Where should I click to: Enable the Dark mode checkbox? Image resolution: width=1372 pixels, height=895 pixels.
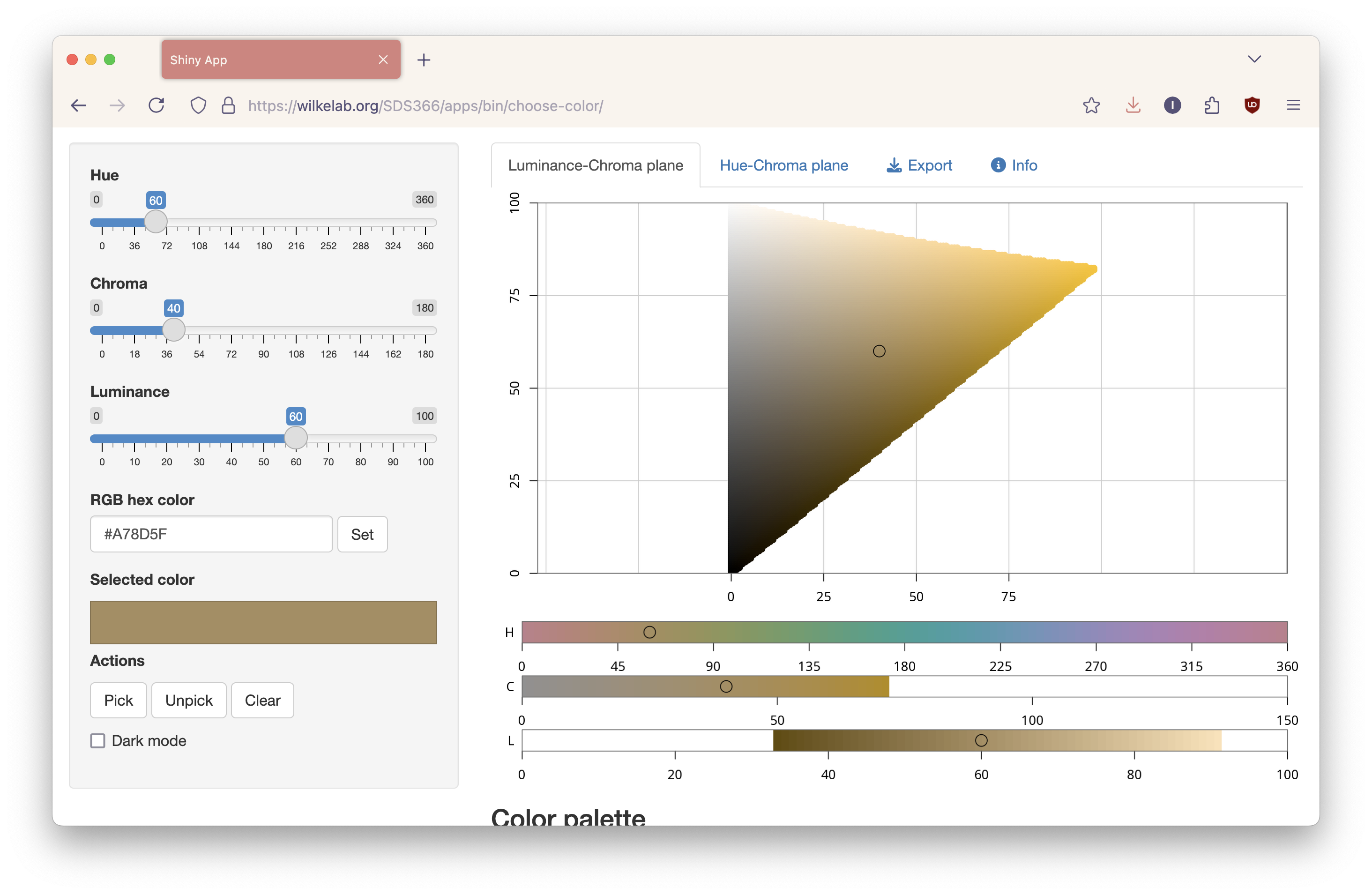[x=98, y=740]
